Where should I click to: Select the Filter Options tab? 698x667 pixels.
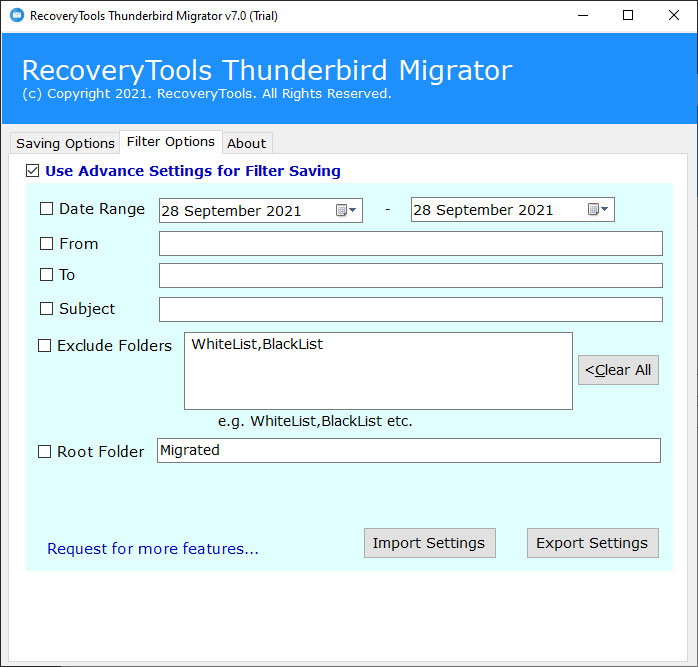(170, 142)
